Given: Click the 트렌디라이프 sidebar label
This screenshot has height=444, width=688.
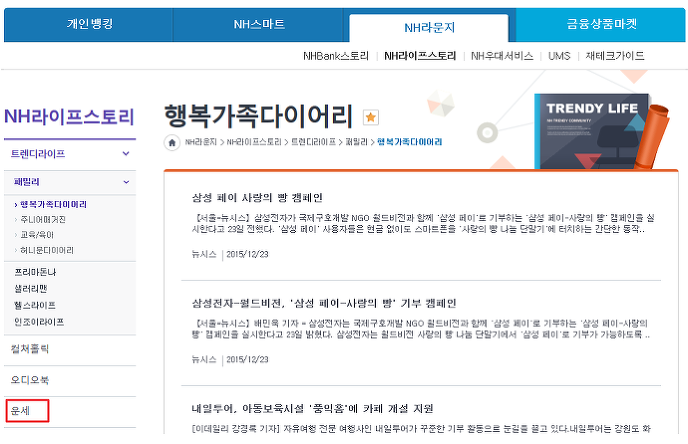Looking at the screenshot, I should pyautogui.click(x=38, y=154).
